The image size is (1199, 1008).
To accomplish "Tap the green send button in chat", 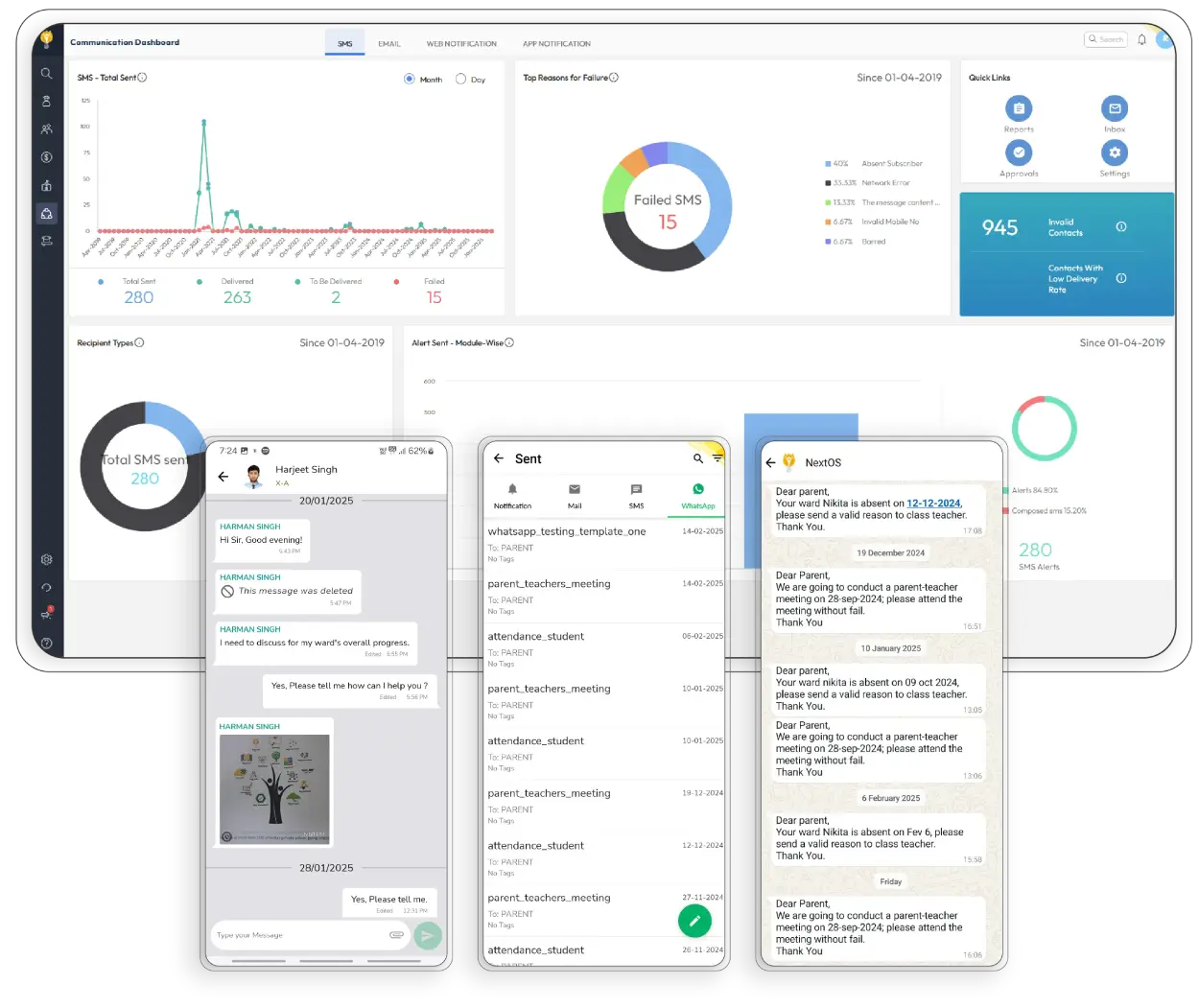I will pos(428,935).
